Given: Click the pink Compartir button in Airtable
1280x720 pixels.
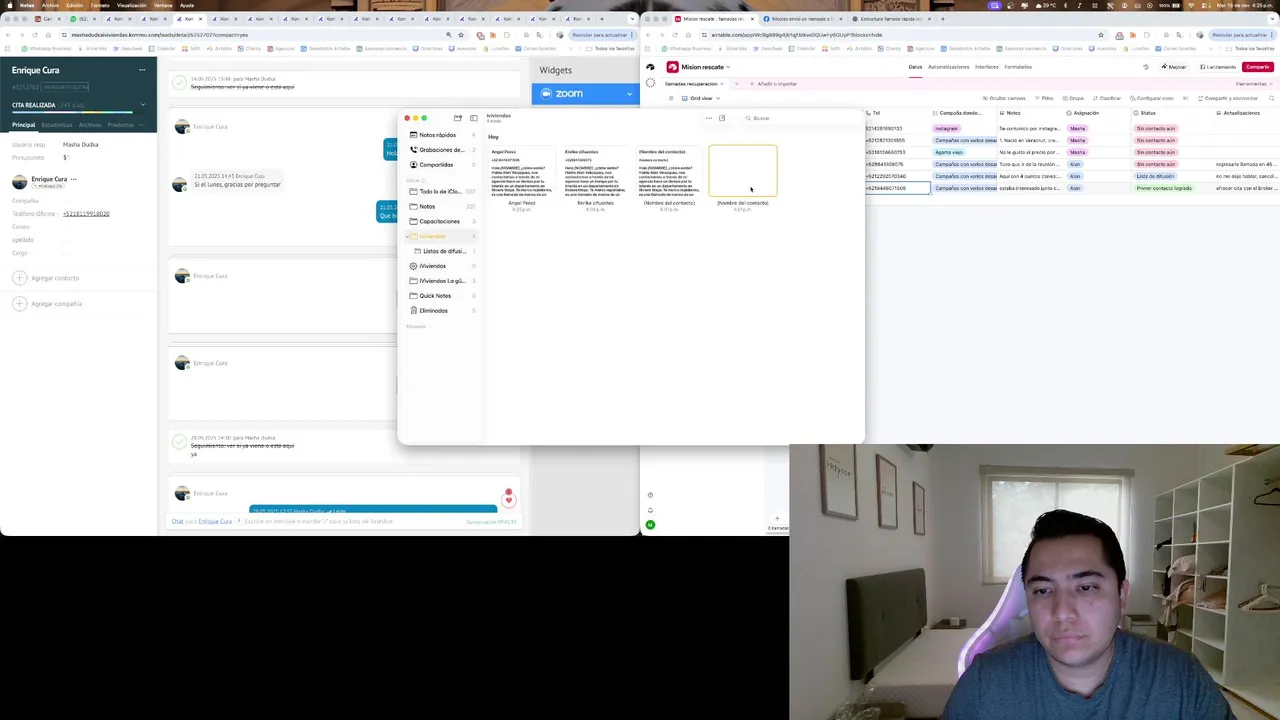Looking at the screenshot, I should 1257,67.
